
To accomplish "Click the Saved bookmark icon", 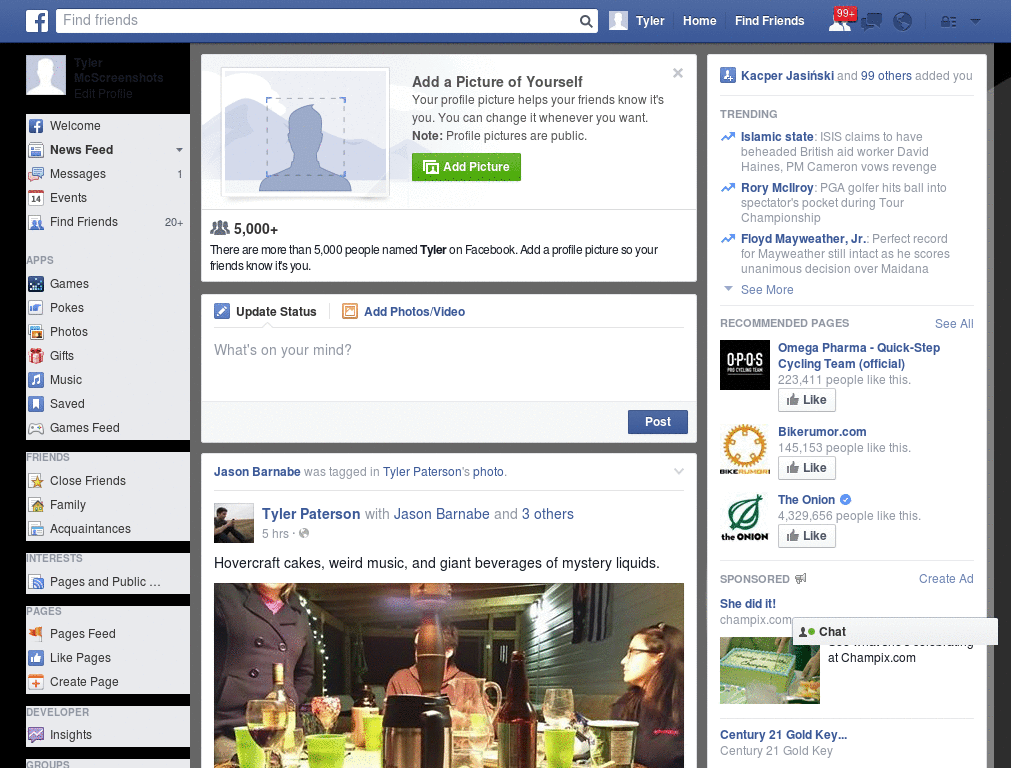I will (x=36, y=404).
